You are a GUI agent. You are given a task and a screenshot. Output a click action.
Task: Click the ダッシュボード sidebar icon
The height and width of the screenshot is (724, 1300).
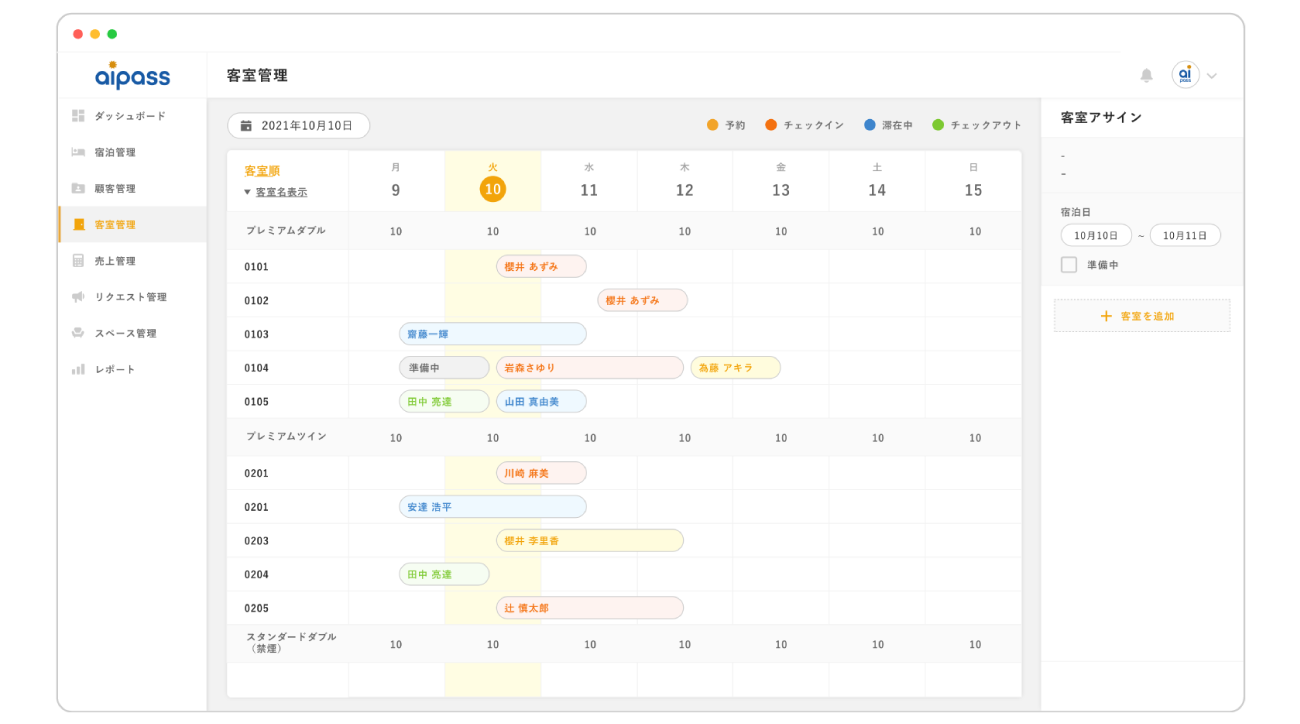coord(78,116)
